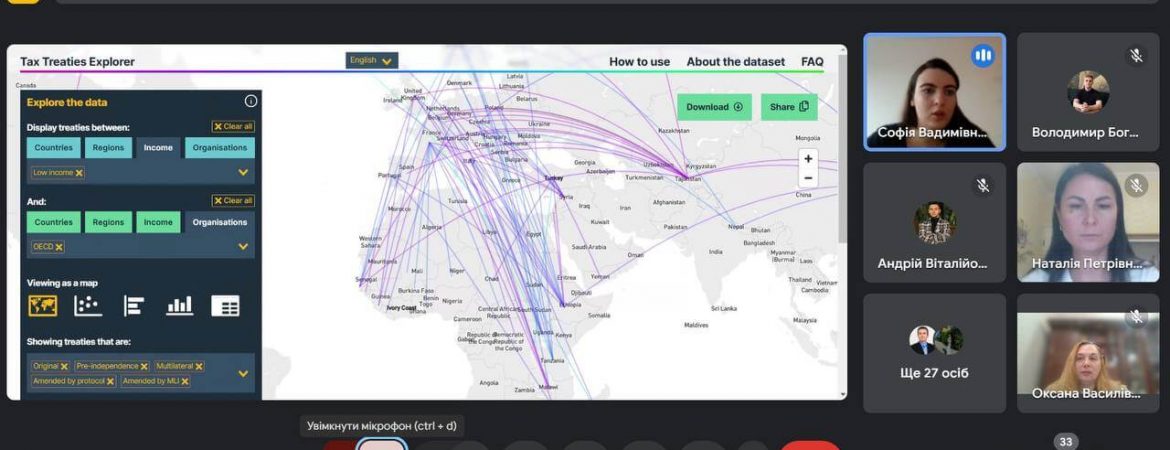
Task: Switch to the horizontal bar chart view
Action: (134, 305)
